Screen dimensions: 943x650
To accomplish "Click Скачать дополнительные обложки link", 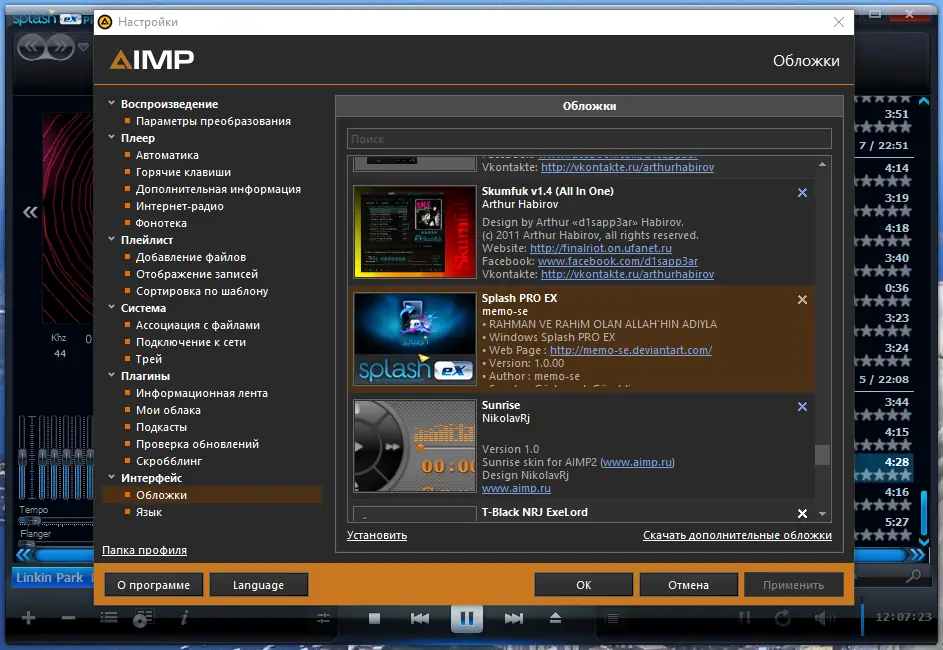I will click(737, 535).
